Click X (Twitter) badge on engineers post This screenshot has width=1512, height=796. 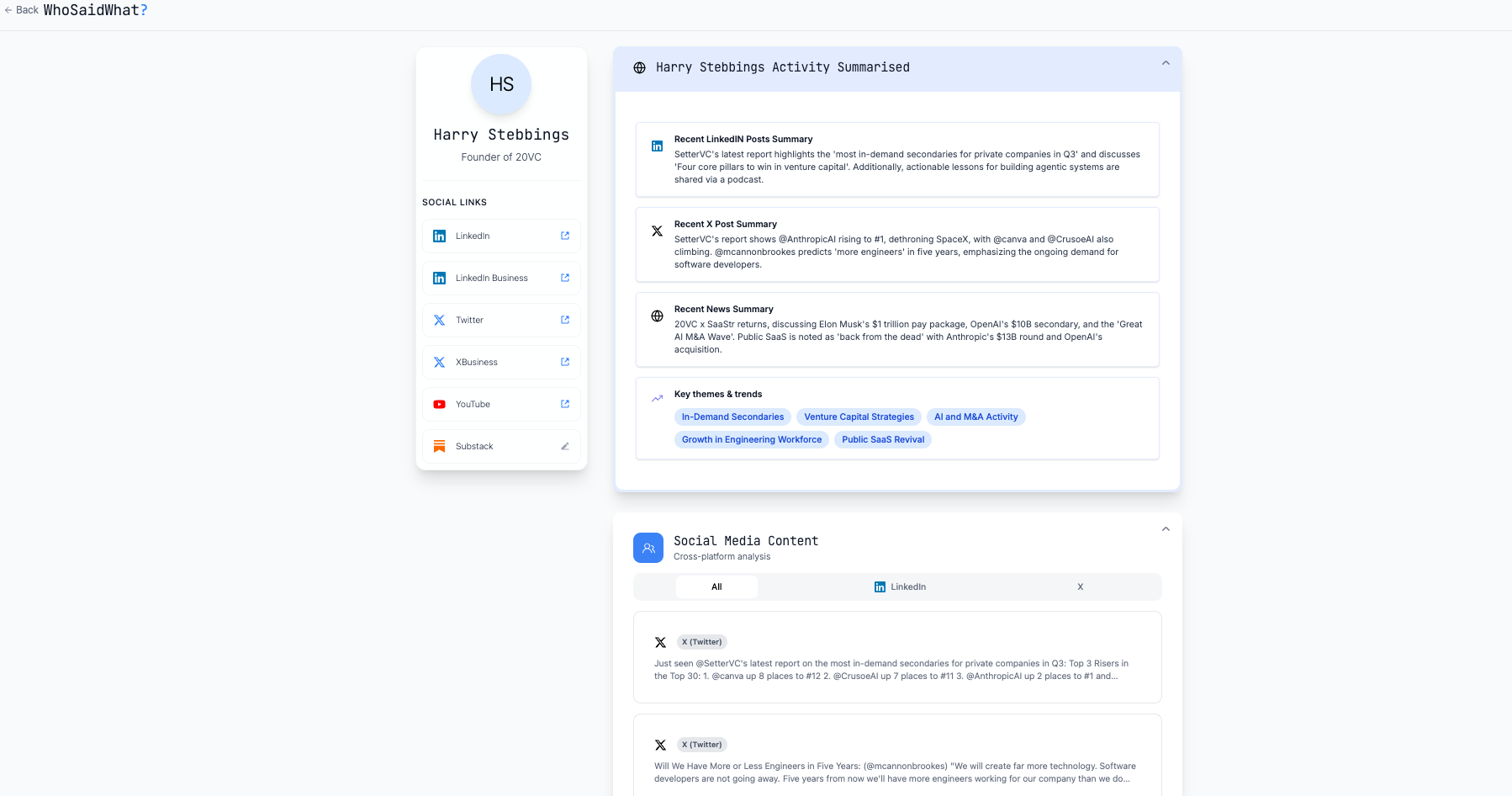pos(702,745)
